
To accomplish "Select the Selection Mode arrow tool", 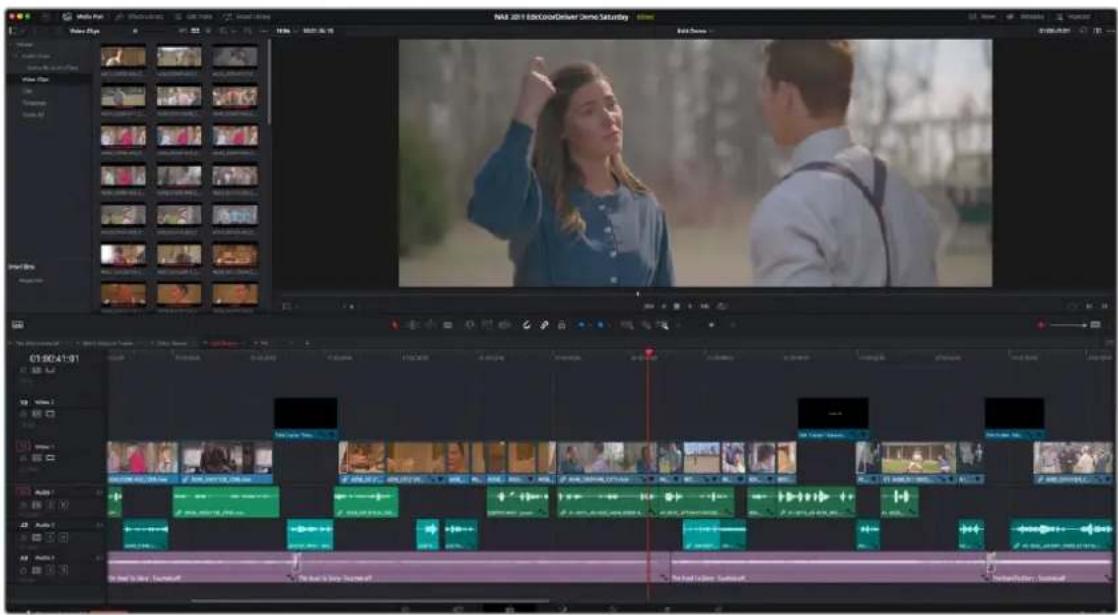I will [394, 325].
